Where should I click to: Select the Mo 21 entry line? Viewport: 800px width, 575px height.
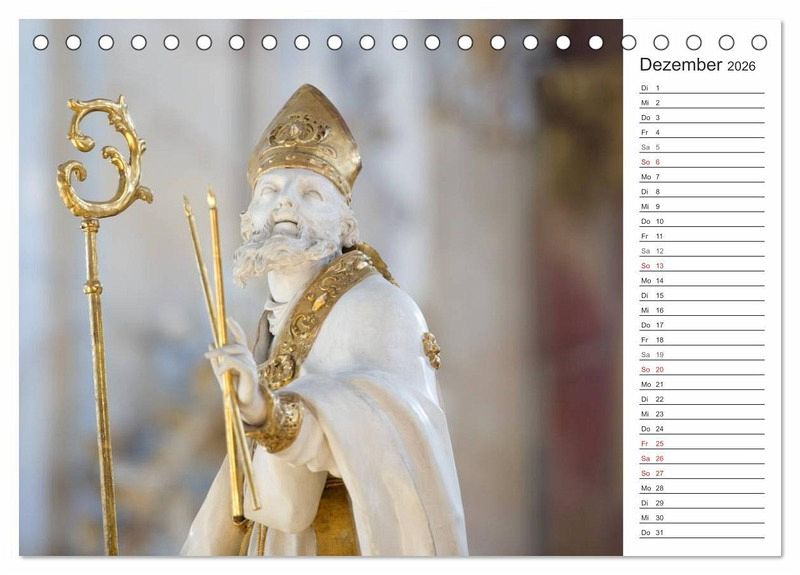click(701, 384)
